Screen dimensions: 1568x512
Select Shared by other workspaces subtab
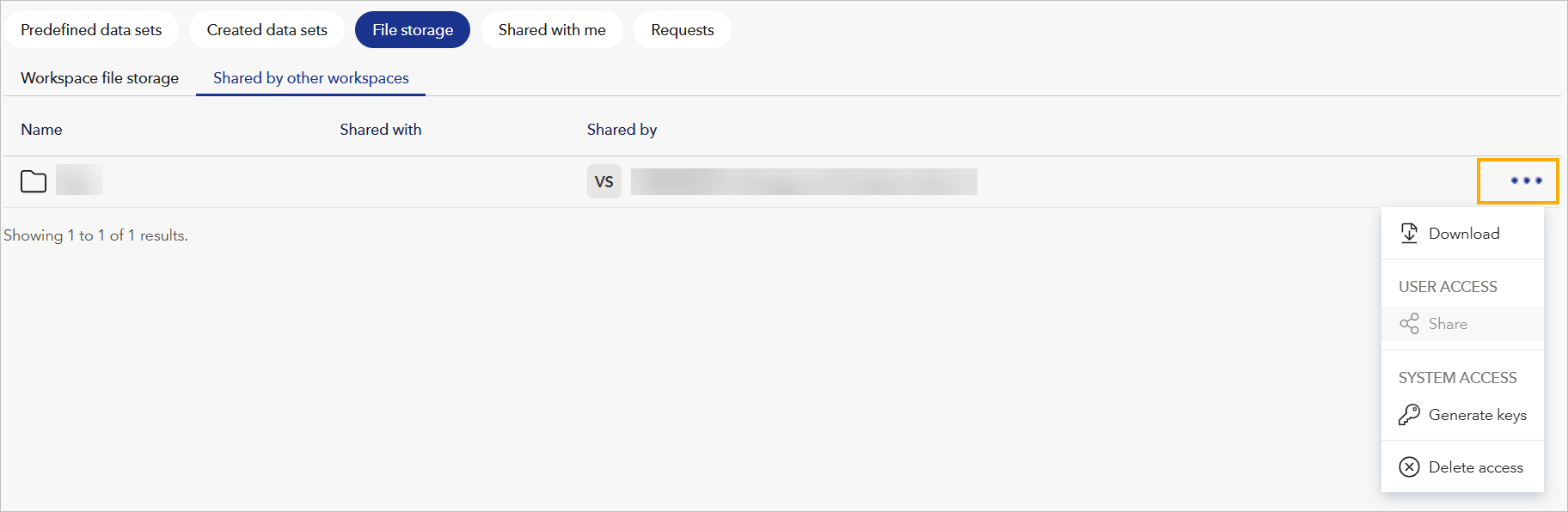click(311, 78)
